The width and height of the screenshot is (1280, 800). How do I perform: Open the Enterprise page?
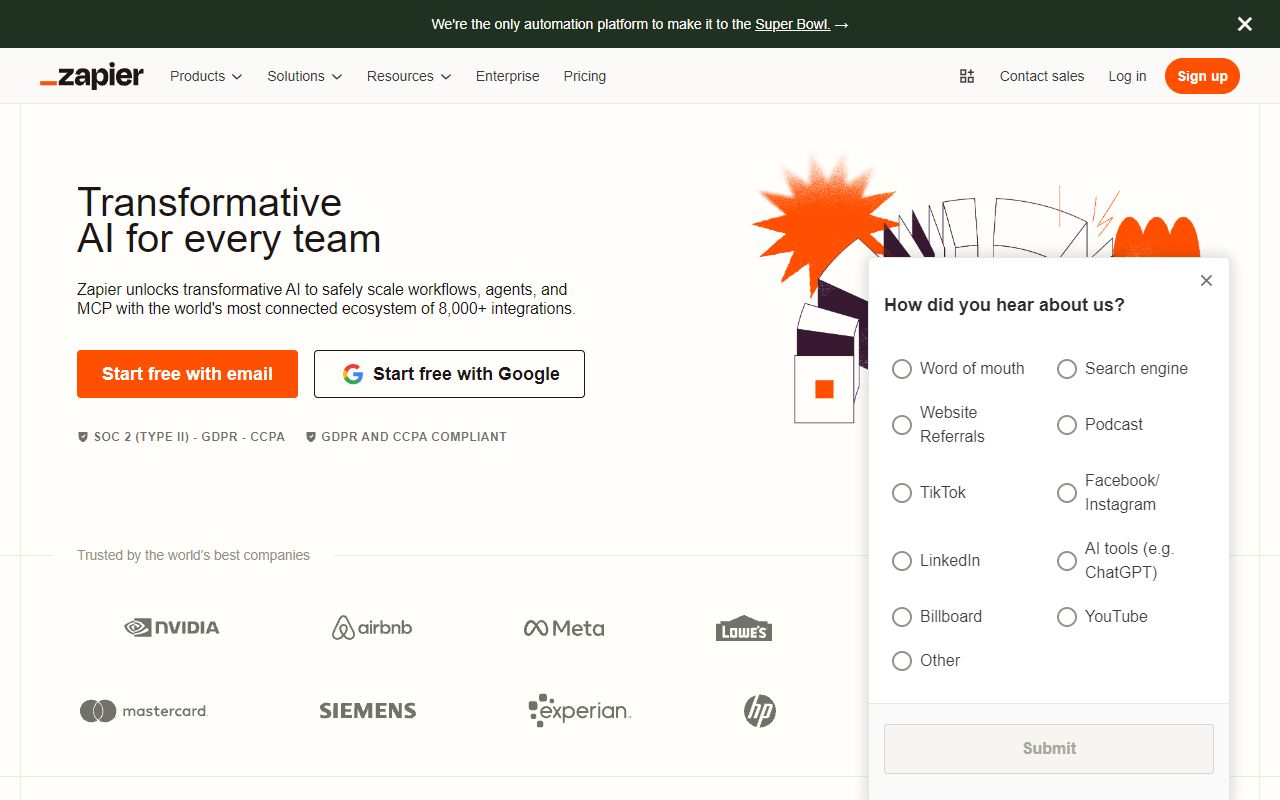pyautogui.click(x=507, y=76)
